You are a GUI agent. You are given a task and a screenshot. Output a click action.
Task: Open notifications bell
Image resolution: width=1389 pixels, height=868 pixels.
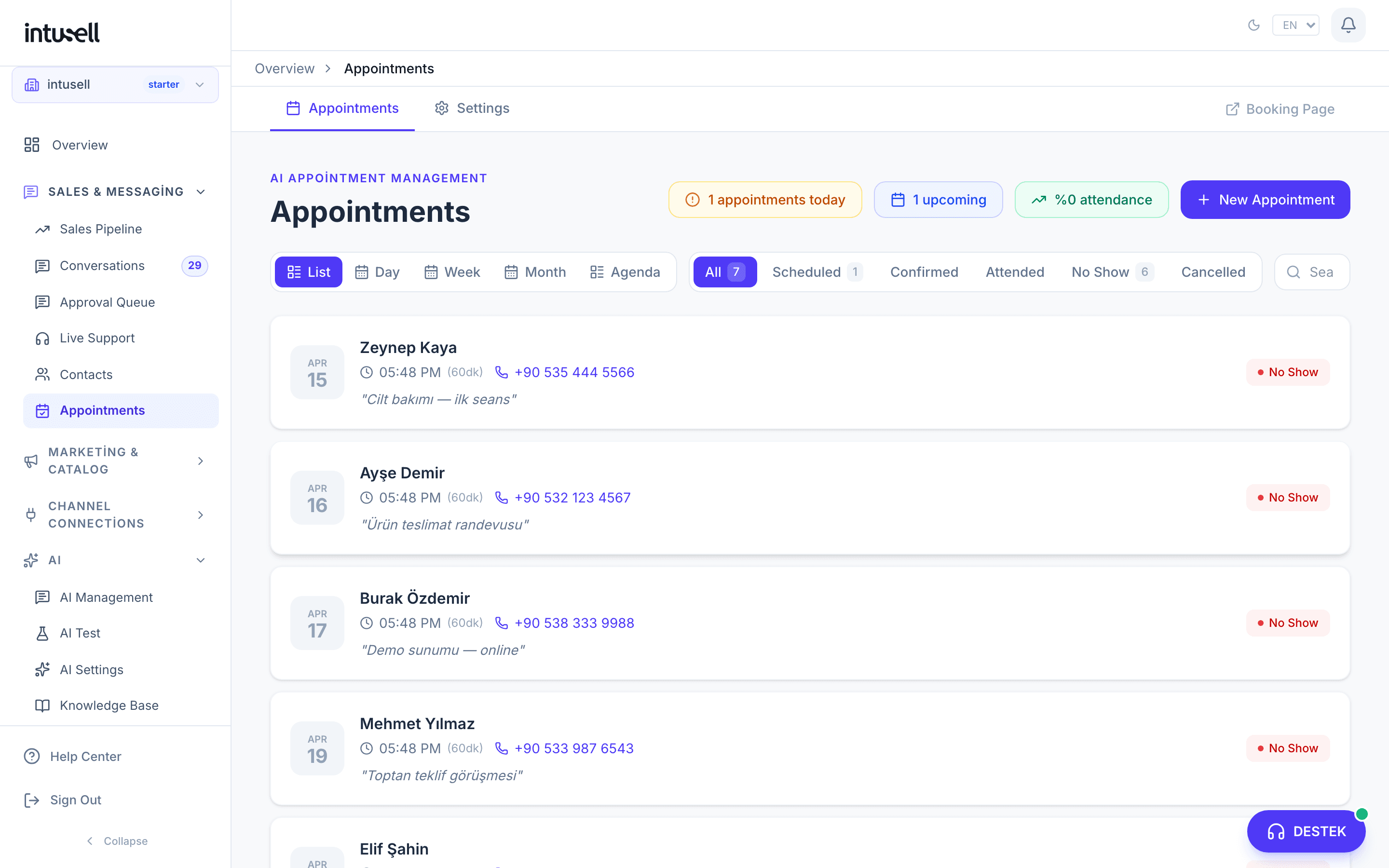pos(1348,25)
